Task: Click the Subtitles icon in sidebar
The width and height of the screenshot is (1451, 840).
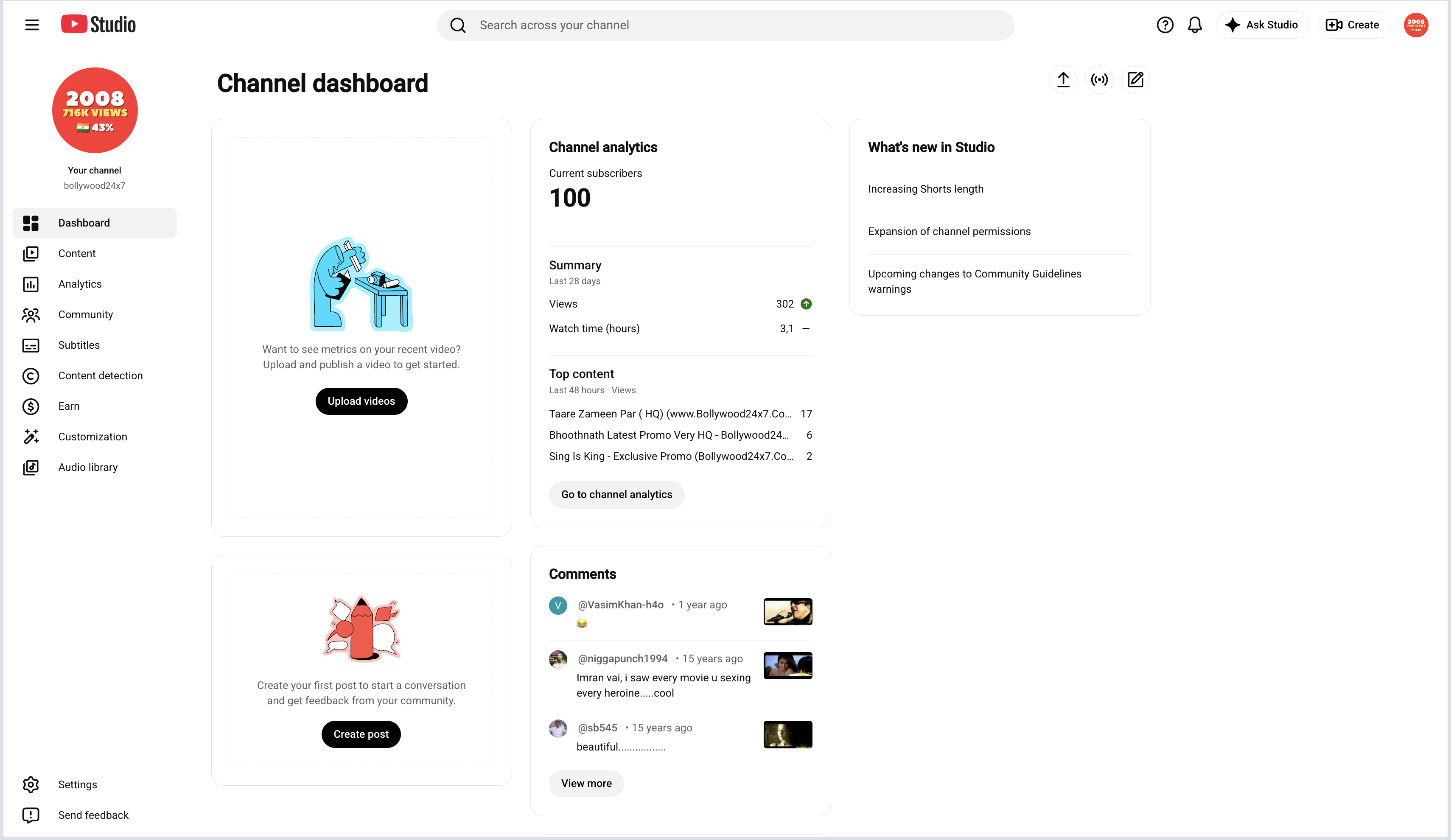Action: tap(31, 345)
